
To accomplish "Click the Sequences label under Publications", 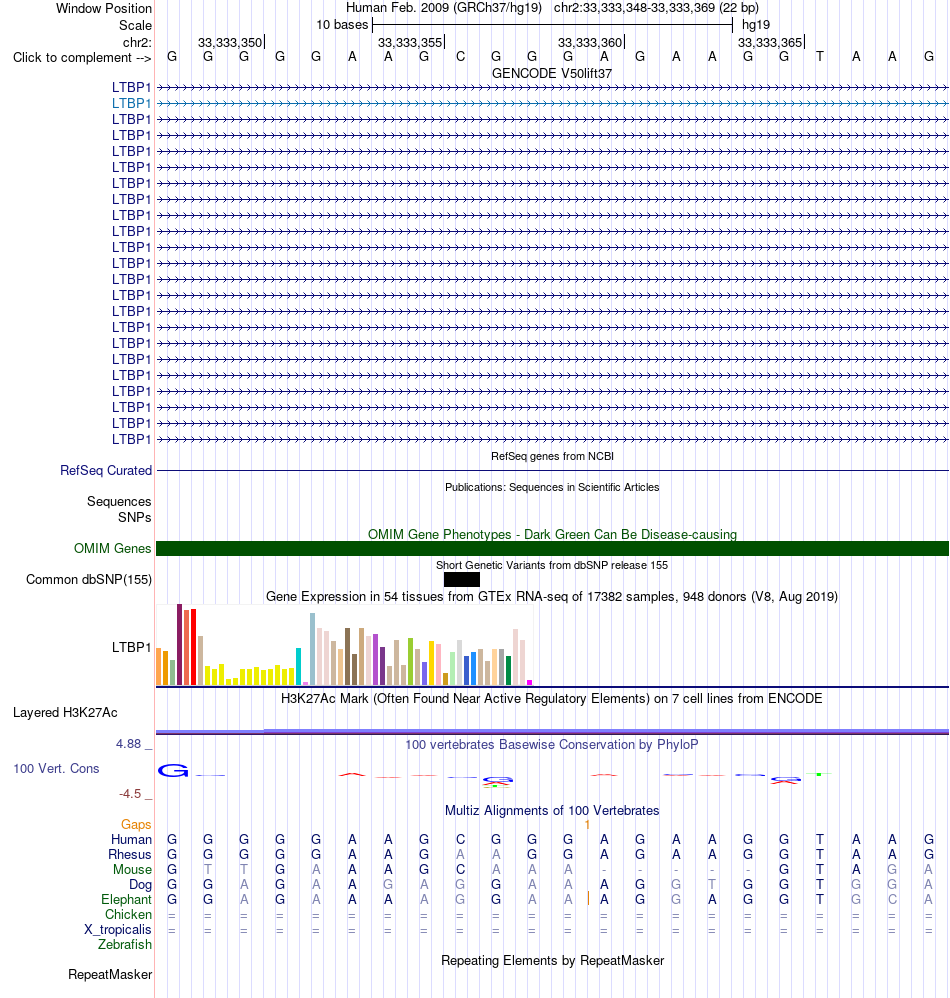I will [119, 502].
